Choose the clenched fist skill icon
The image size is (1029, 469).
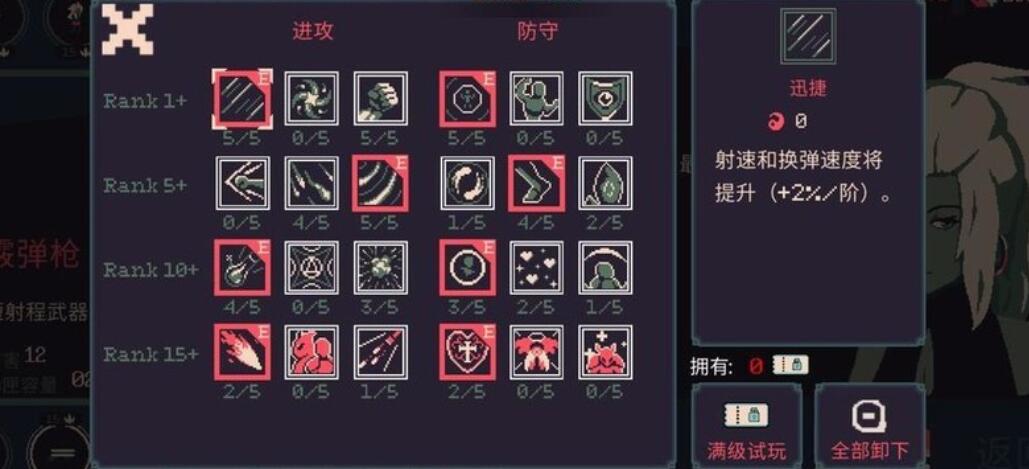tap(381, 98)
